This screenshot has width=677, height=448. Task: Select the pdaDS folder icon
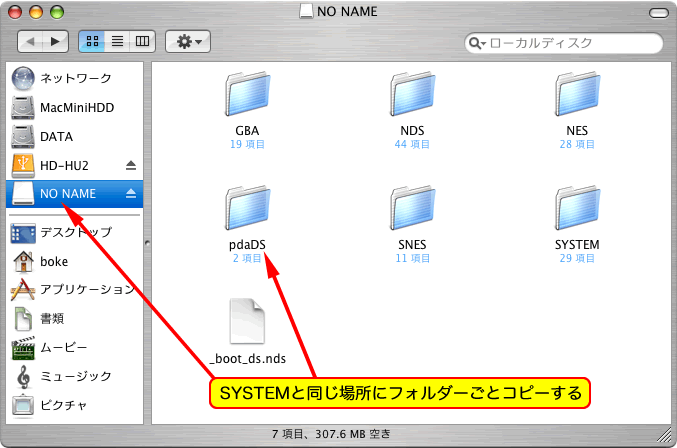(247, 208)
